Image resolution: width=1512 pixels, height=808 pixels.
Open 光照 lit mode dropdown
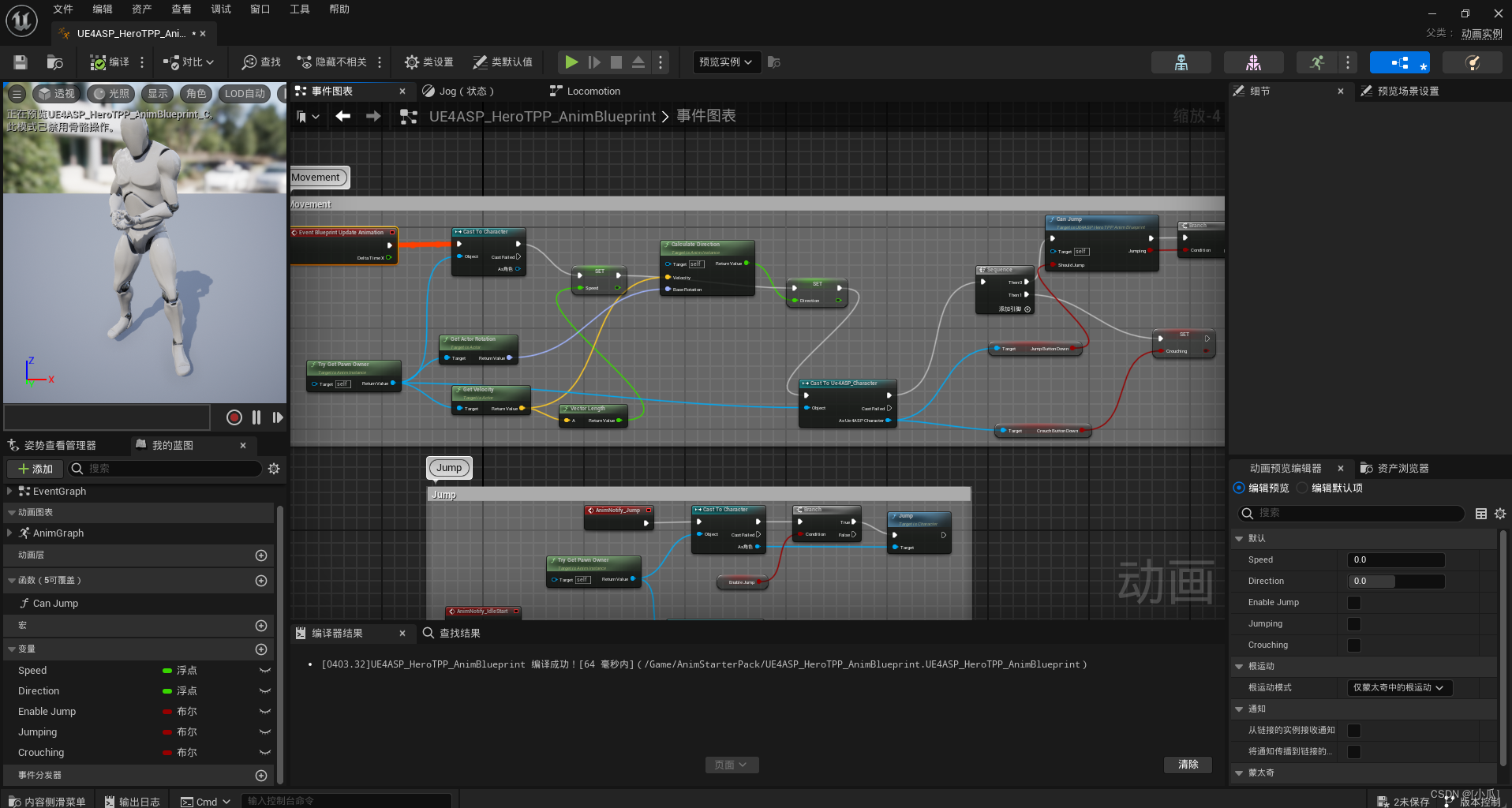[x=111, y=94]
